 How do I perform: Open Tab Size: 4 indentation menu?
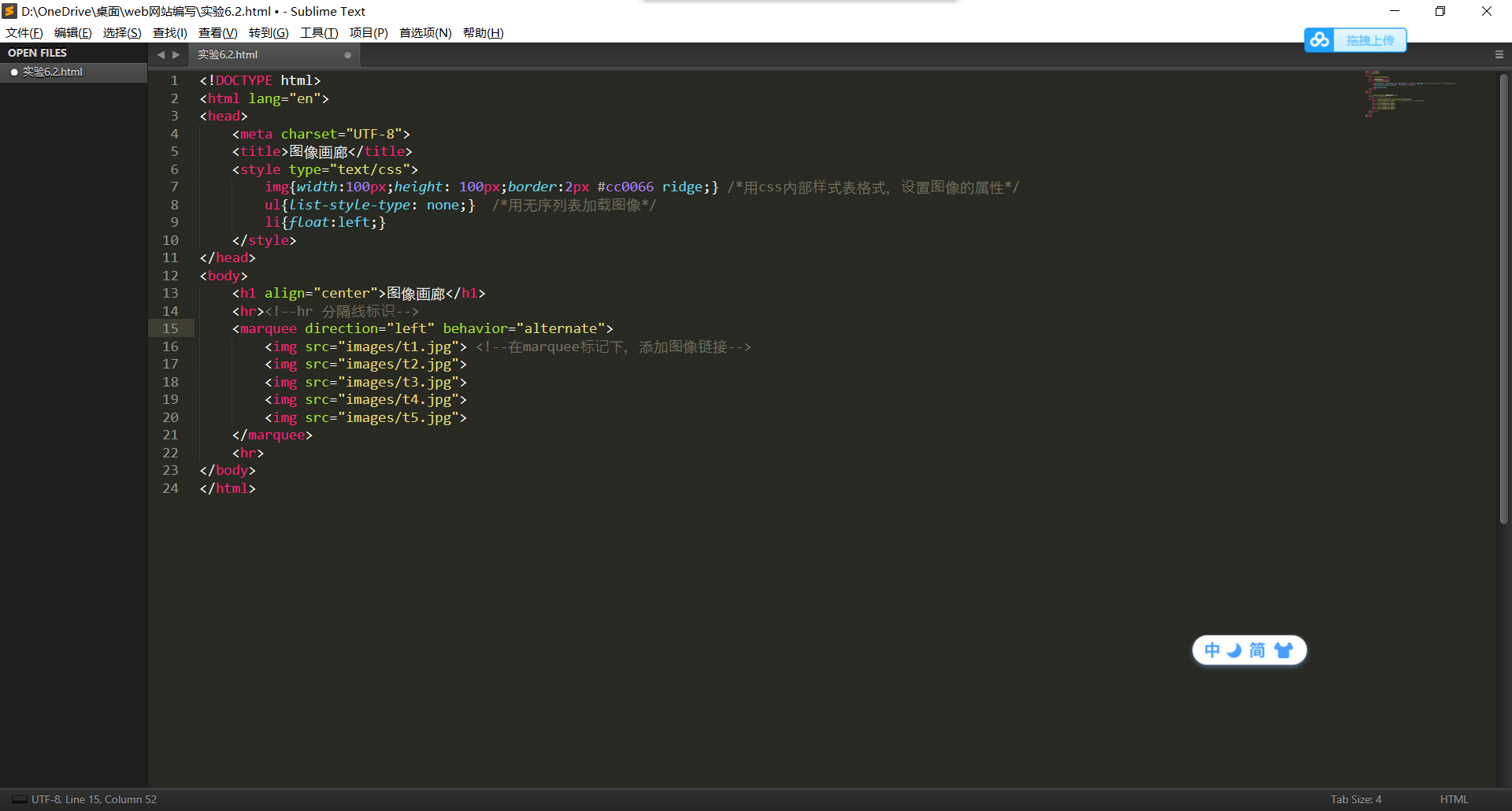pyautogui.click(x=1356, y=799)
